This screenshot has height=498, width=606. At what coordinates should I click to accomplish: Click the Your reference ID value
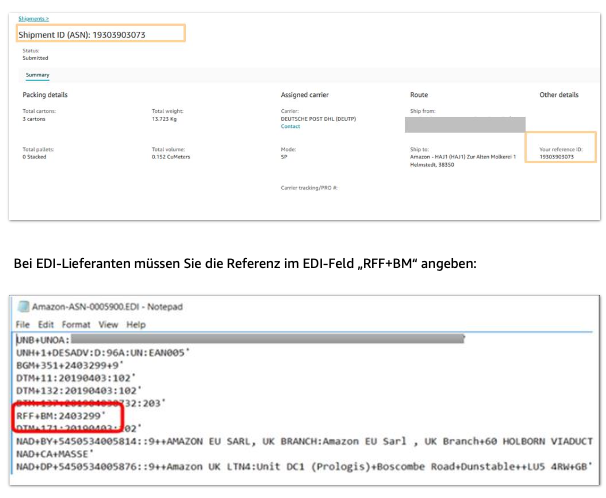tap(559, 157)
